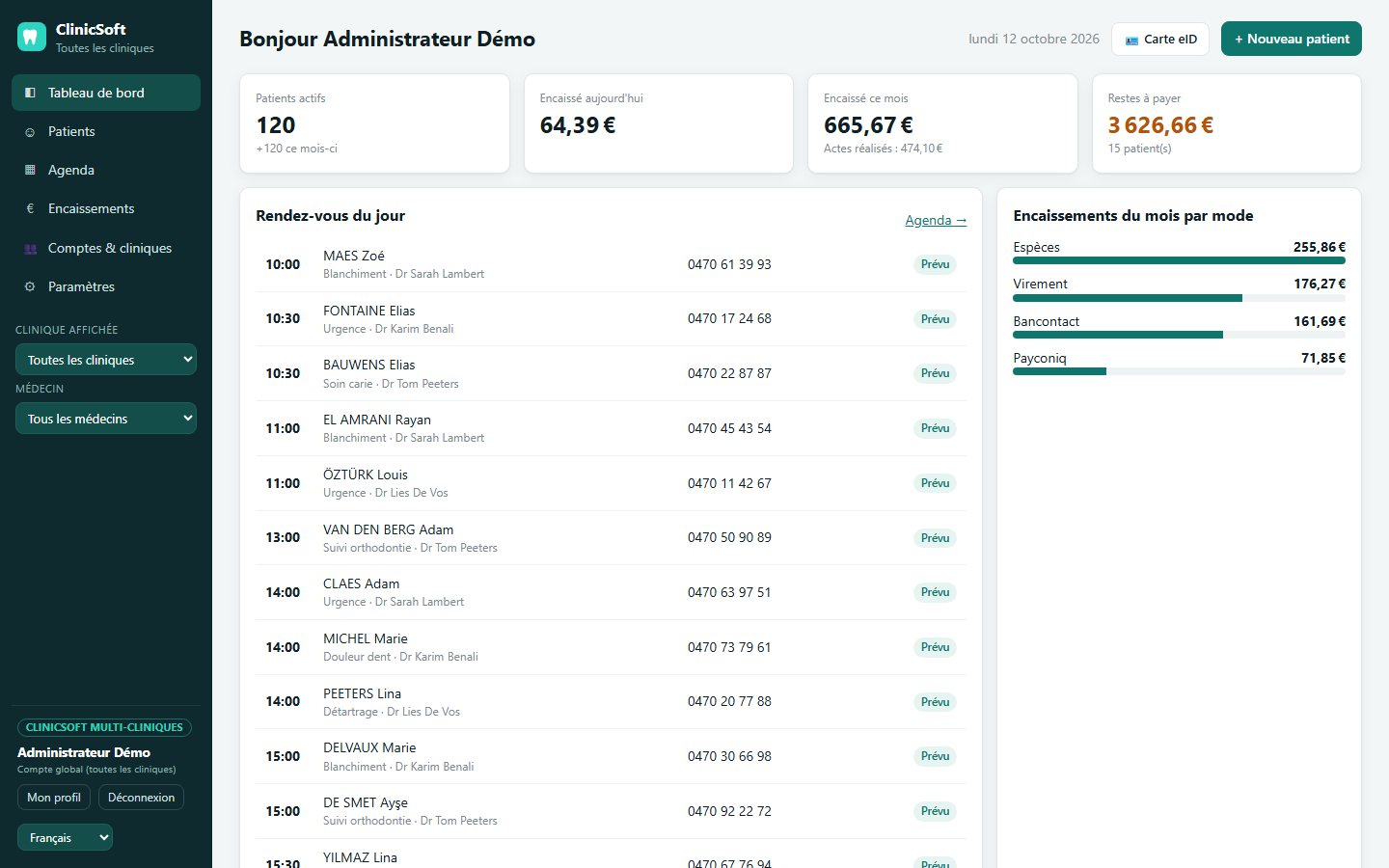The image size is (1389, 868).
Task: Open the Patients menu item
Action: [106, 131]
